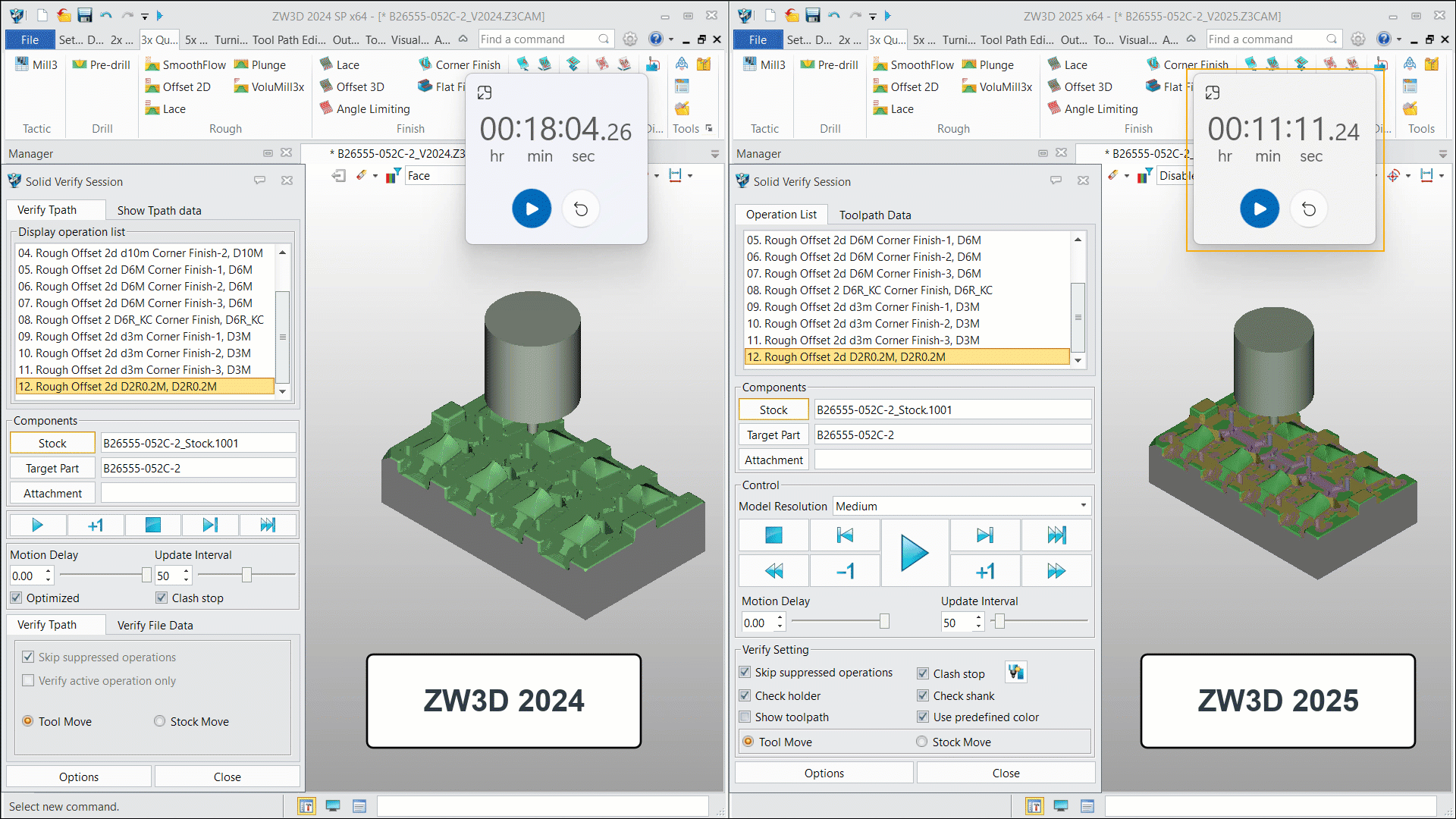
Task: Rewind simulation in ZW3D 2025 controls
Action: pyautogui.click(x=773, y=571)
